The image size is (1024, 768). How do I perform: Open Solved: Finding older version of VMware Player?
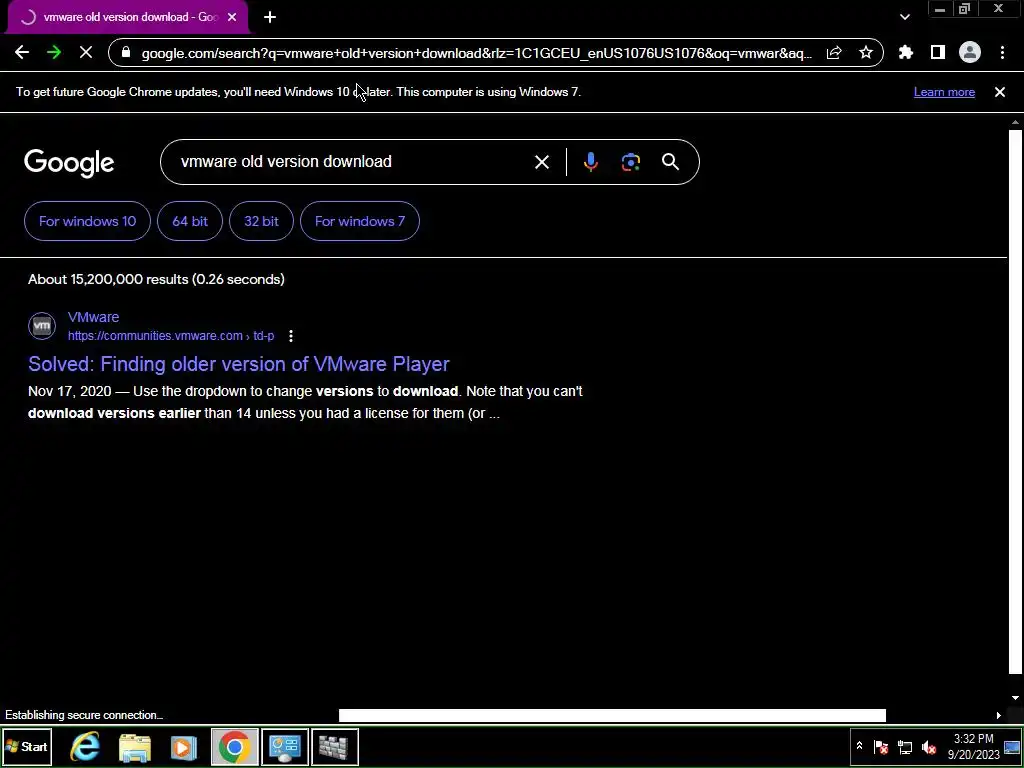pyautogui.click(x=238, y=364)
